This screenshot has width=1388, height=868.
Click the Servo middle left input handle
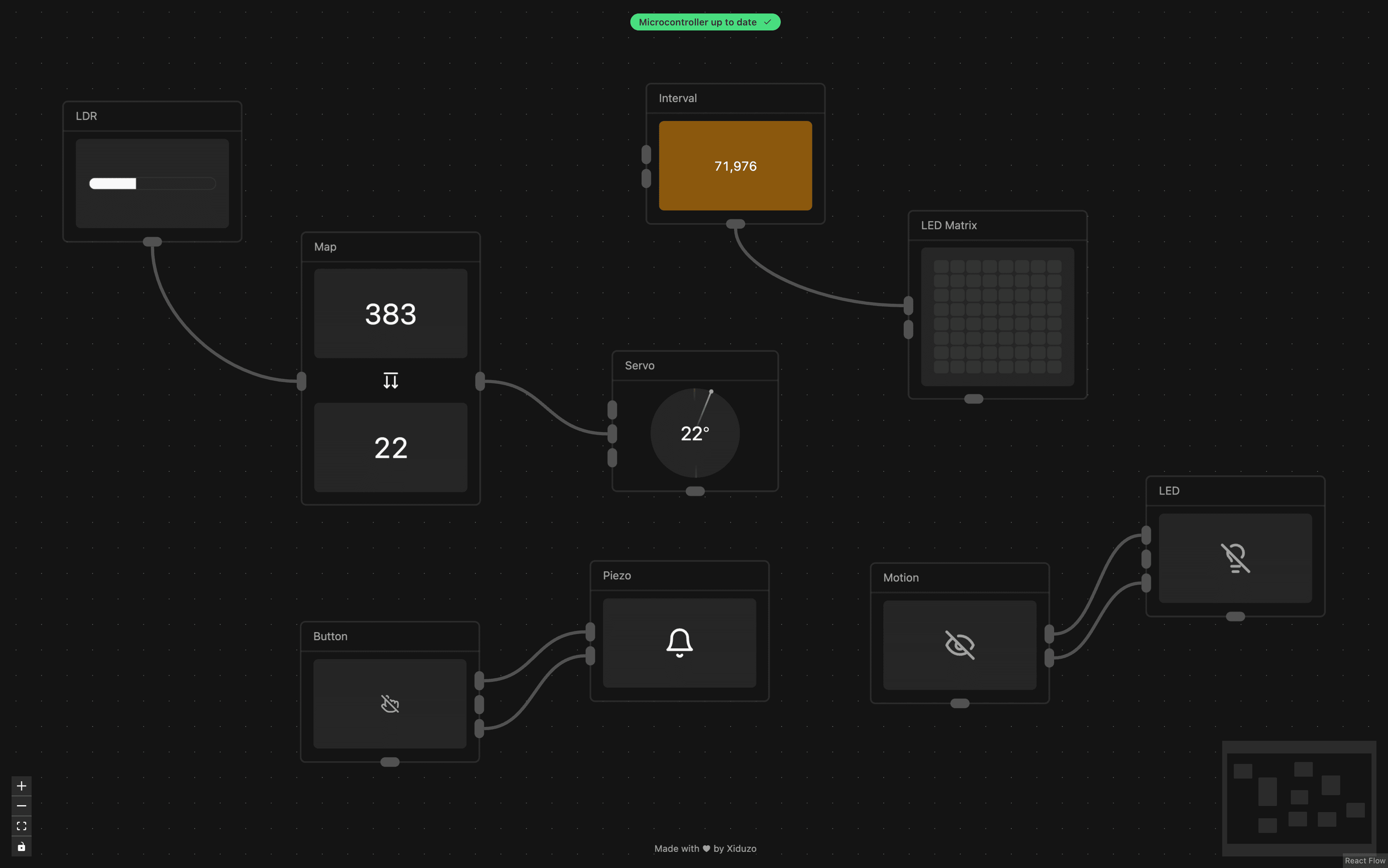pos(612,434)
